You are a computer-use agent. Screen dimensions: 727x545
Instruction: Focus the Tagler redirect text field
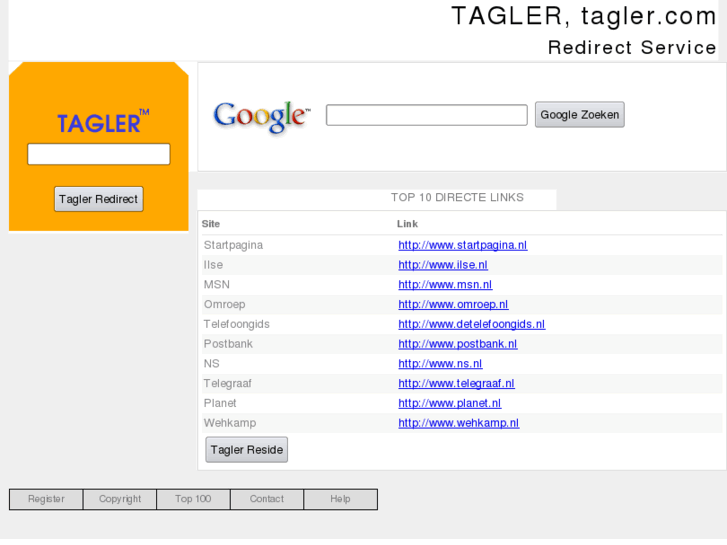point(99,154)
